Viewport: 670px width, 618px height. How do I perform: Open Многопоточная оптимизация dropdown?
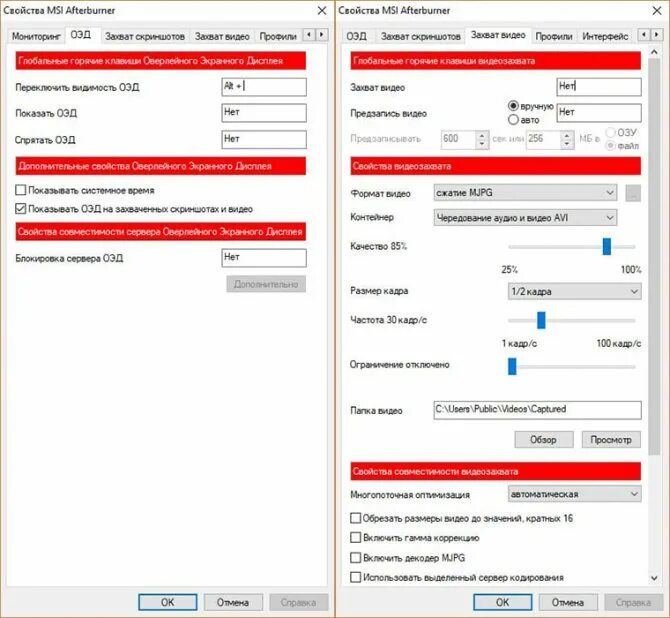(x=575, y=494)
